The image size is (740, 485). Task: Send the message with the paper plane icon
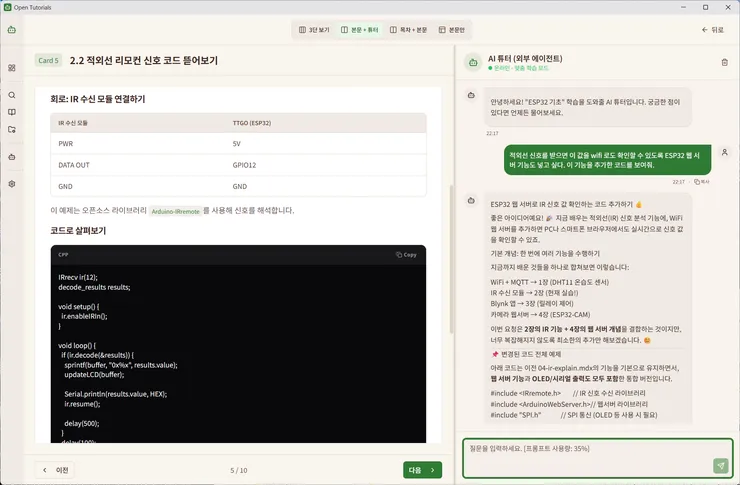click(721, 466)
